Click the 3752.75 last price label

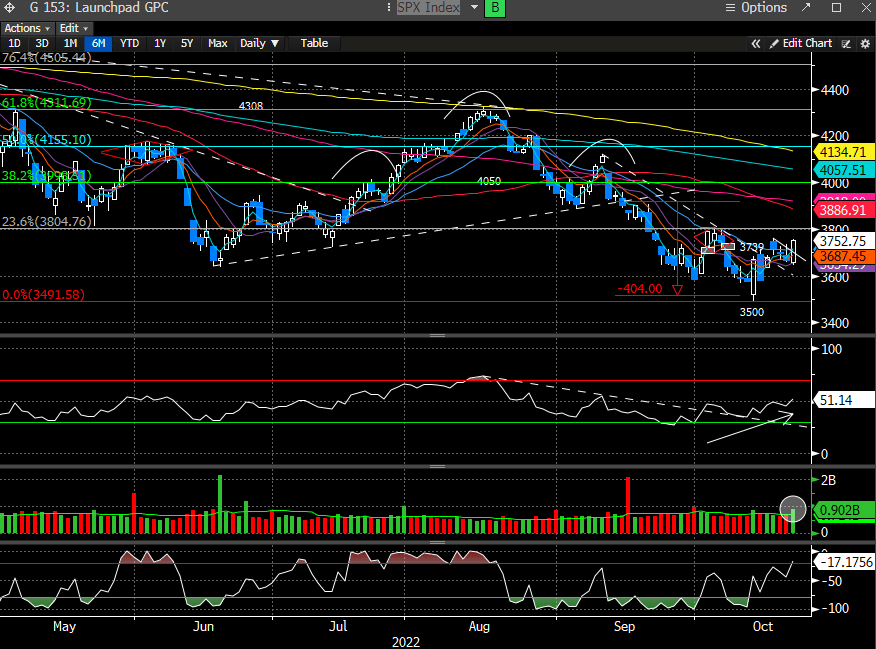(844, 241)
